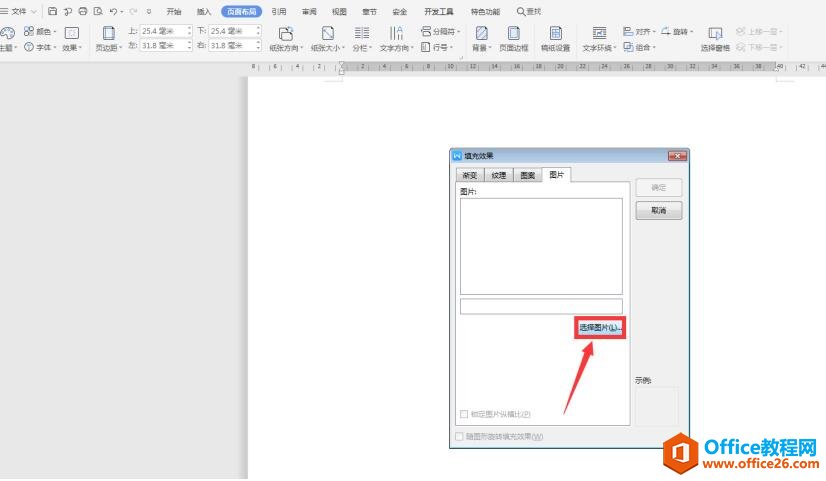Click the 选择窗格 selection pane icon
Viewport: 826px width, 481px height.
pos(715,34)
